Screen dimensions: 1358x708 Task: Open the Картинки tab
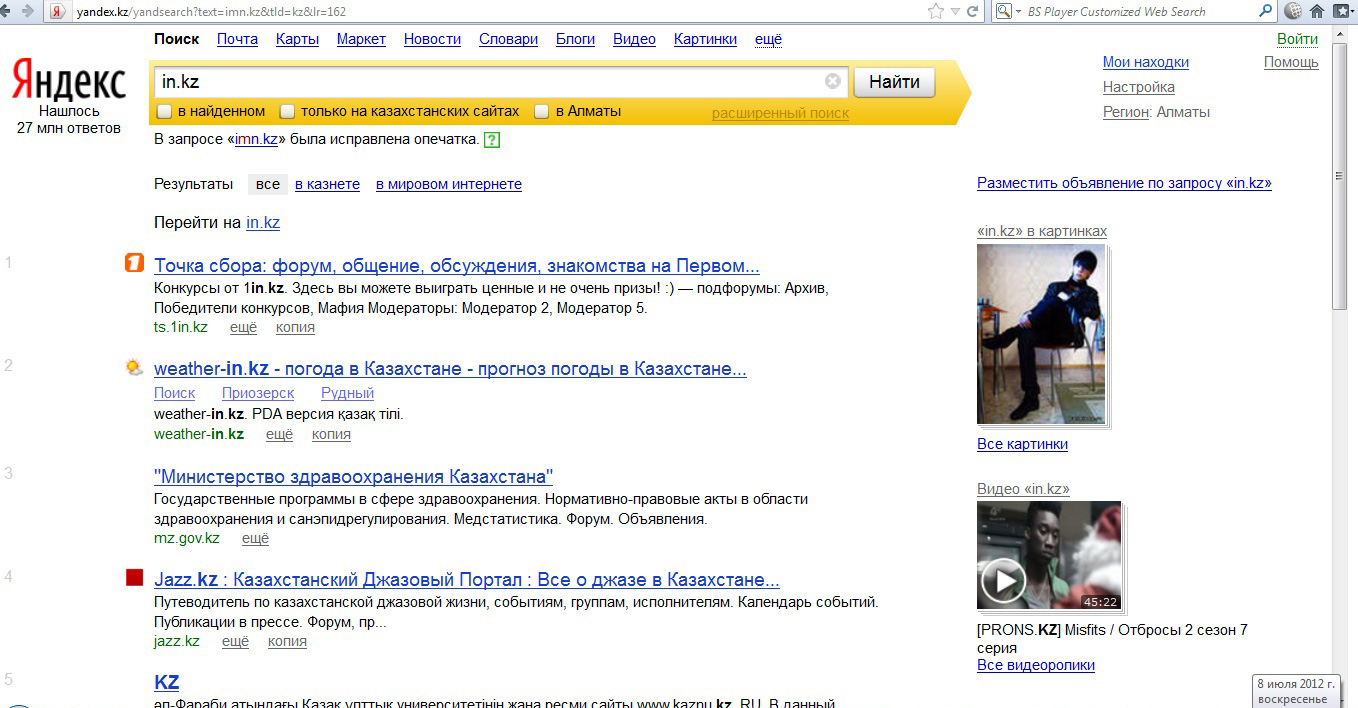coord(705,39)
